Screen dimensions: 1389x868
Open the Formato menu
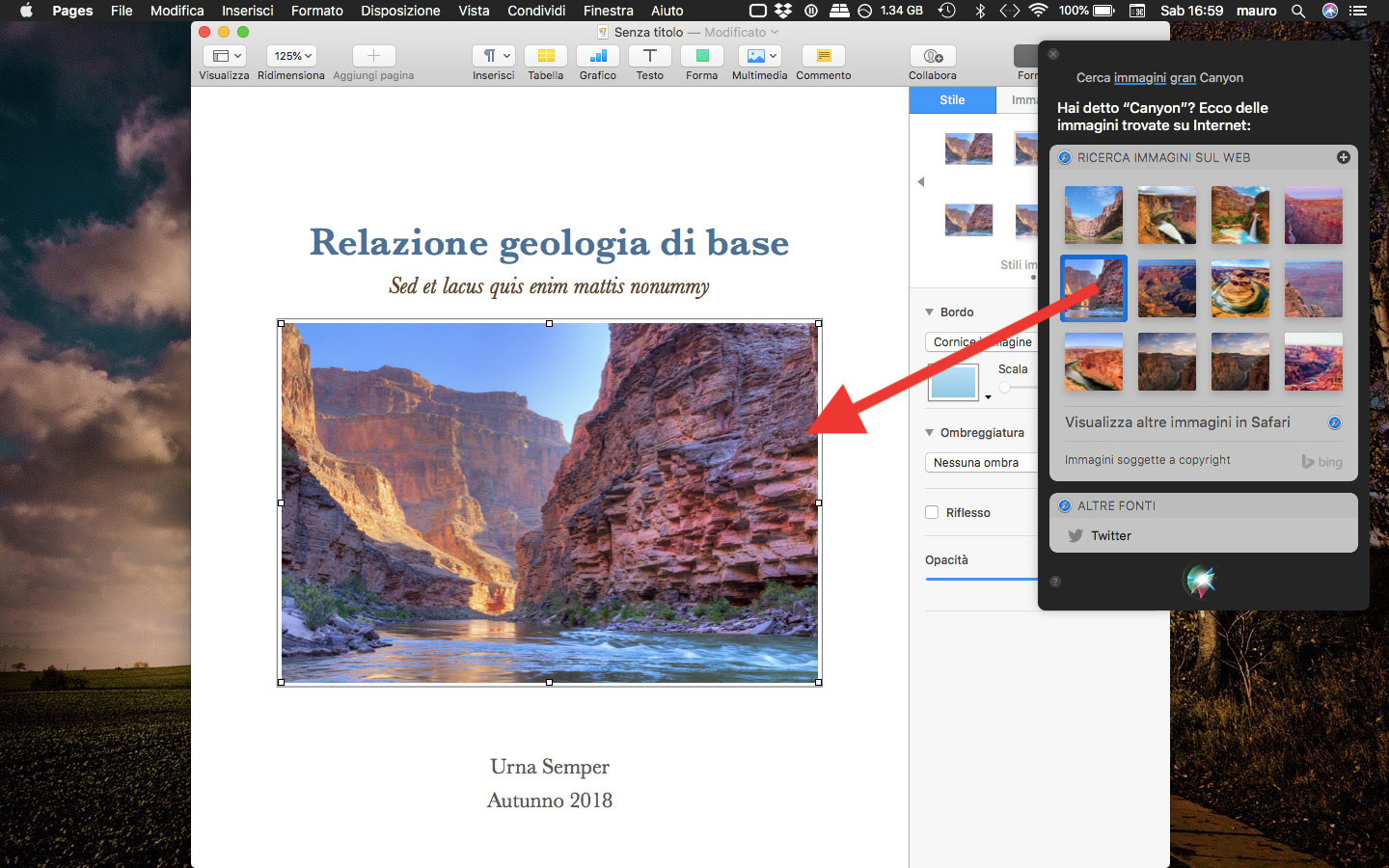pyautogui.click(x=316, y=11)
